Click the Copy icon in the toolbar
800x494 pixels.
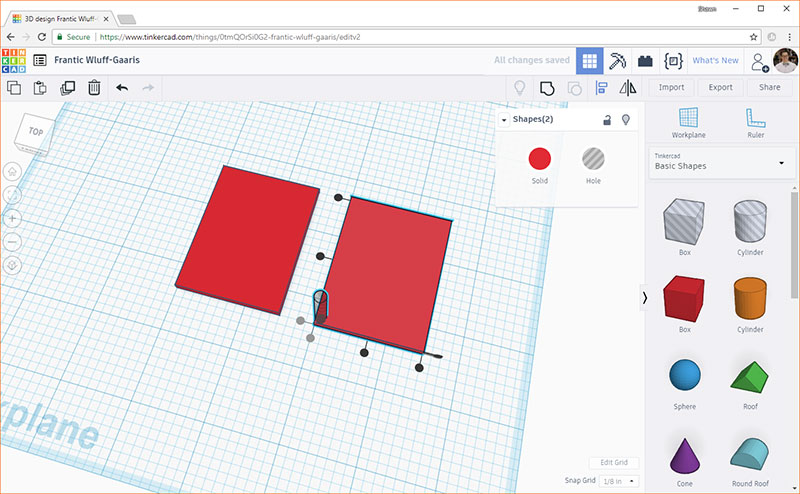pos(15,88)
